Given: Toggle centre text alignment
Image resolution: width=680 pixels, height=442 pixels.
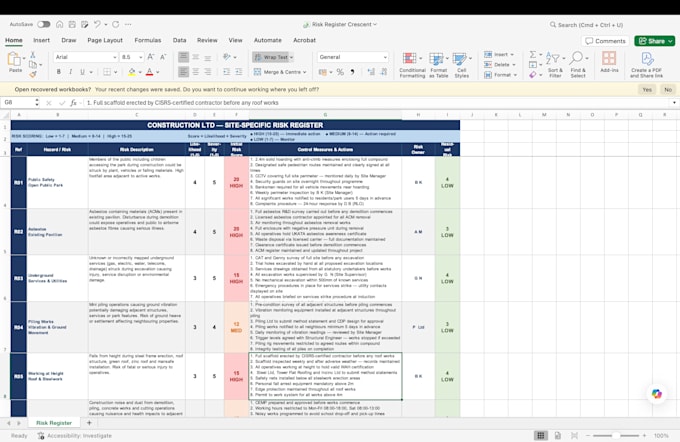Looking at the screenshot, I should click(x=196, y=72).
